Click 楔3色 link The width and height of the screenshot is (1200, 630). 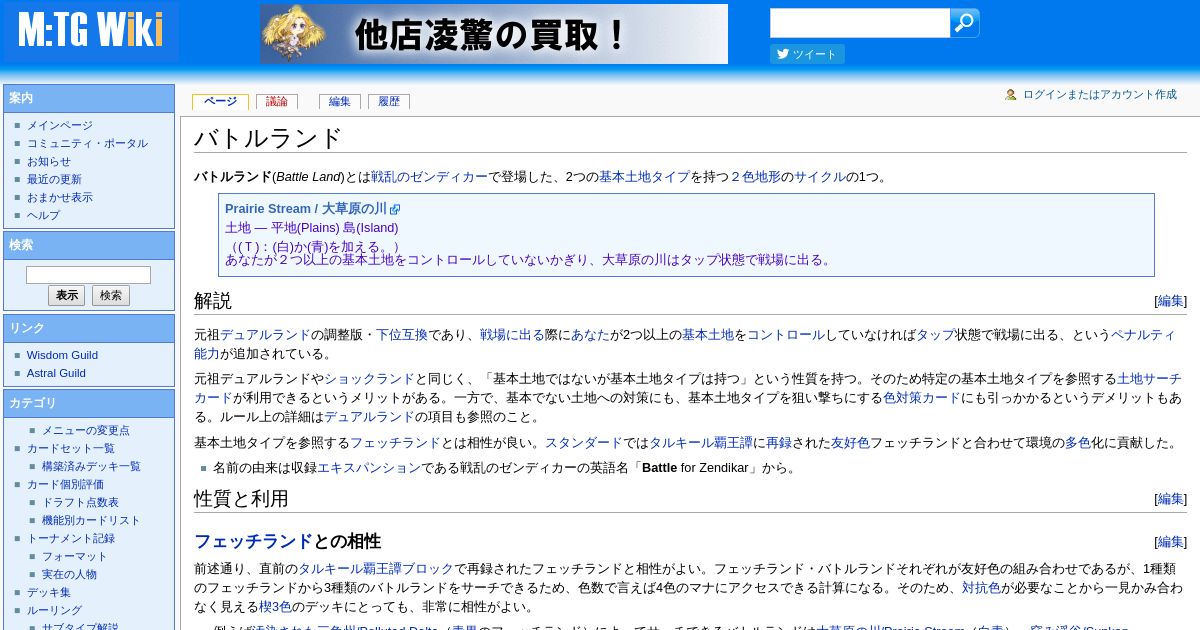[275, 607]
